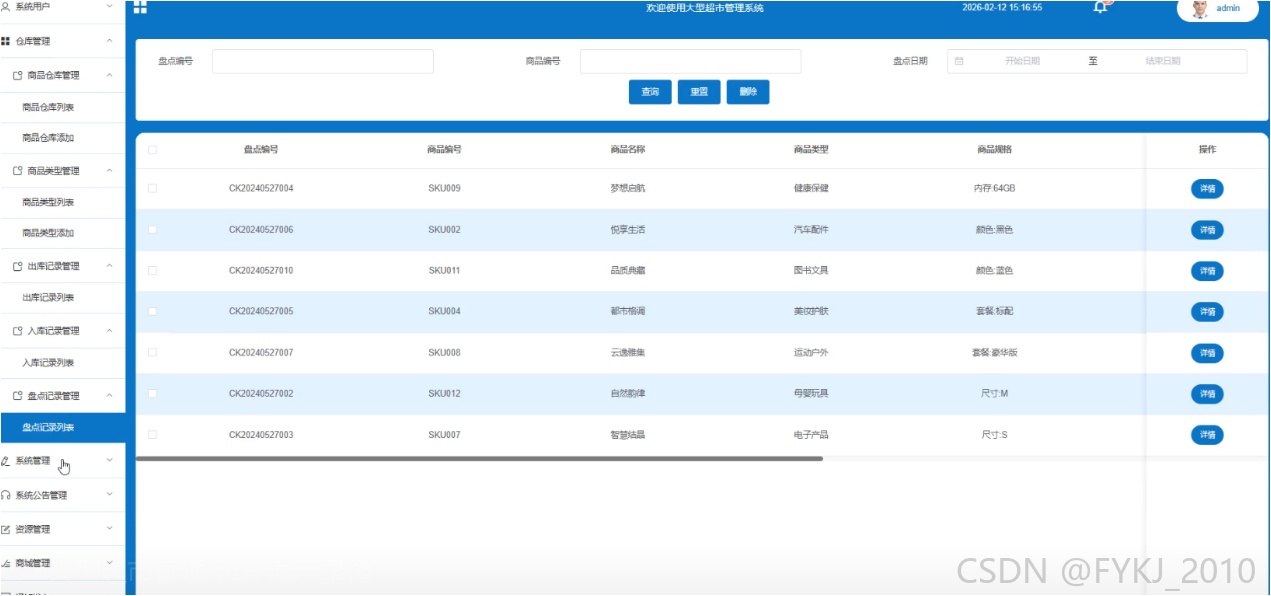
Task: Expand the 系统公告管理 chevron
Action: [x=109, y=495]
